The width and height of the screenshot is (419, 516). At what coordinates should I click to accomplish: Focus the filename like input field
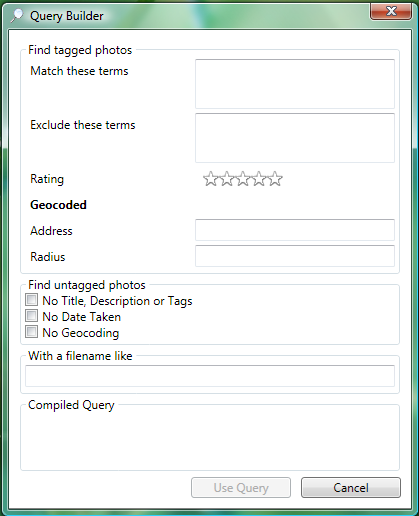pyautogui.click(x=210, y=376)
